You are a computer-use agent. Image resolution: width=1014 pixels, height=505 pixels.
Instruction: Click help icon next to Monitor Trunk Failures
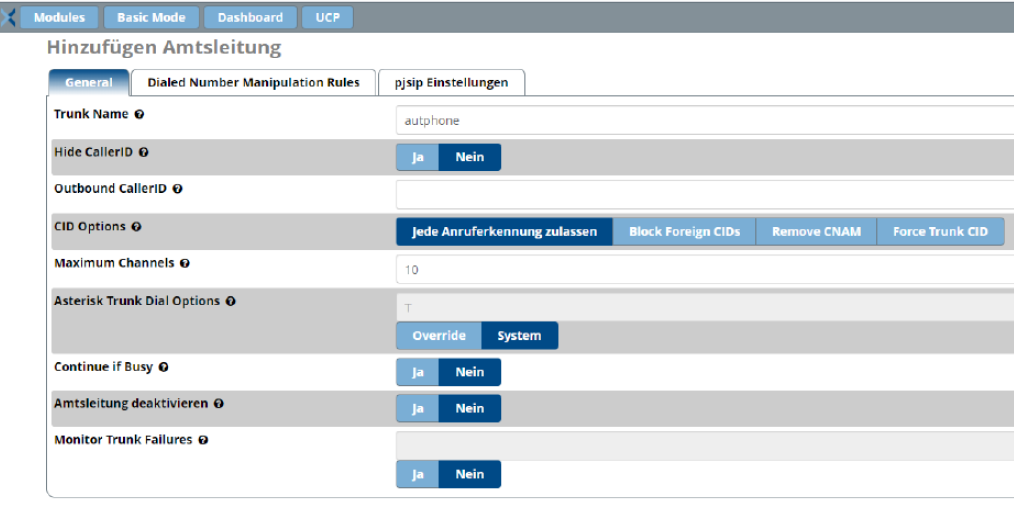202,440
